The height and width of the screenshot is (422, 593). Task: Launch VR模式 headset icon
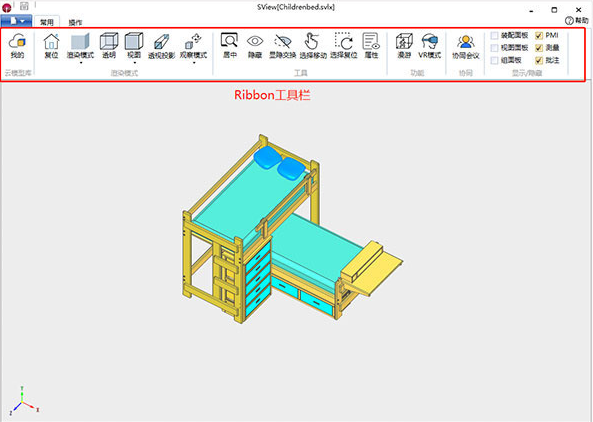(430, 41)
